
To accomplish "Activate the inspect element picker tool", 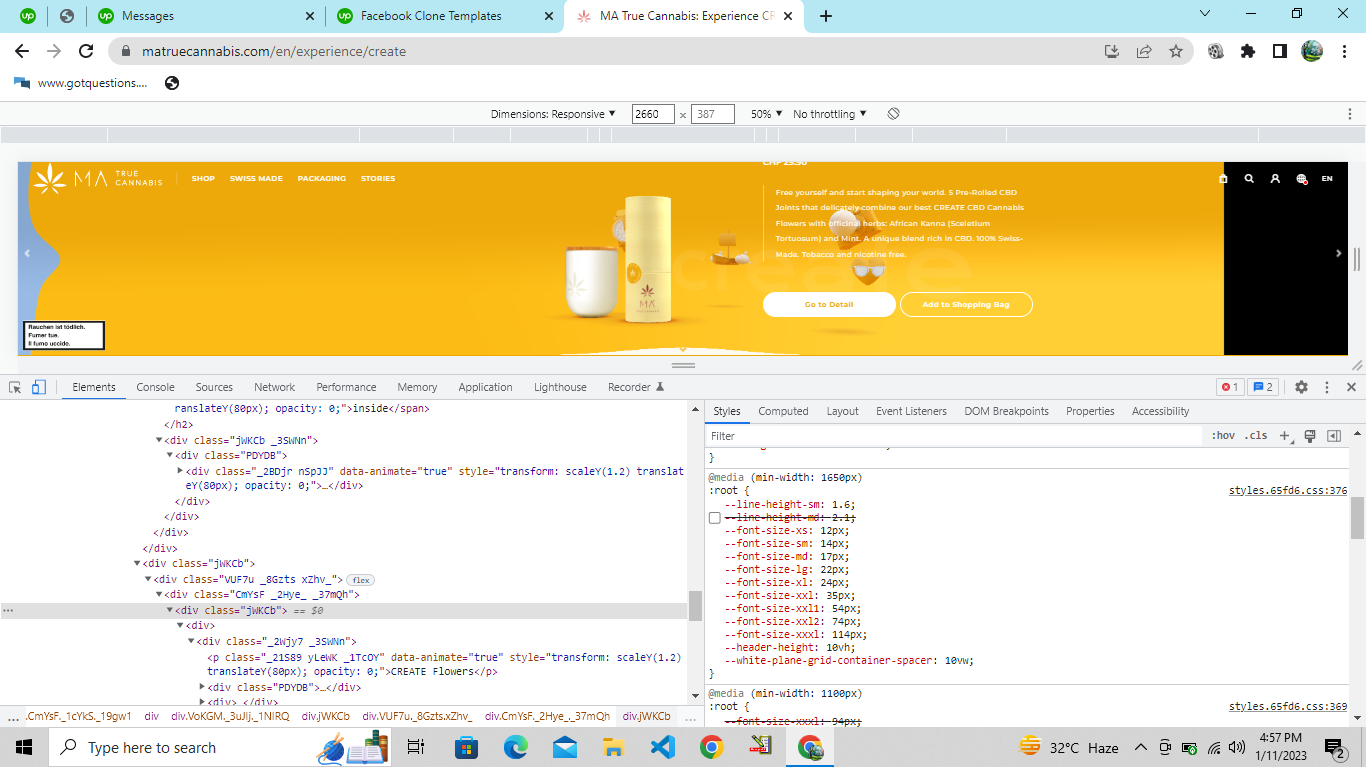I will click(15, 387).
